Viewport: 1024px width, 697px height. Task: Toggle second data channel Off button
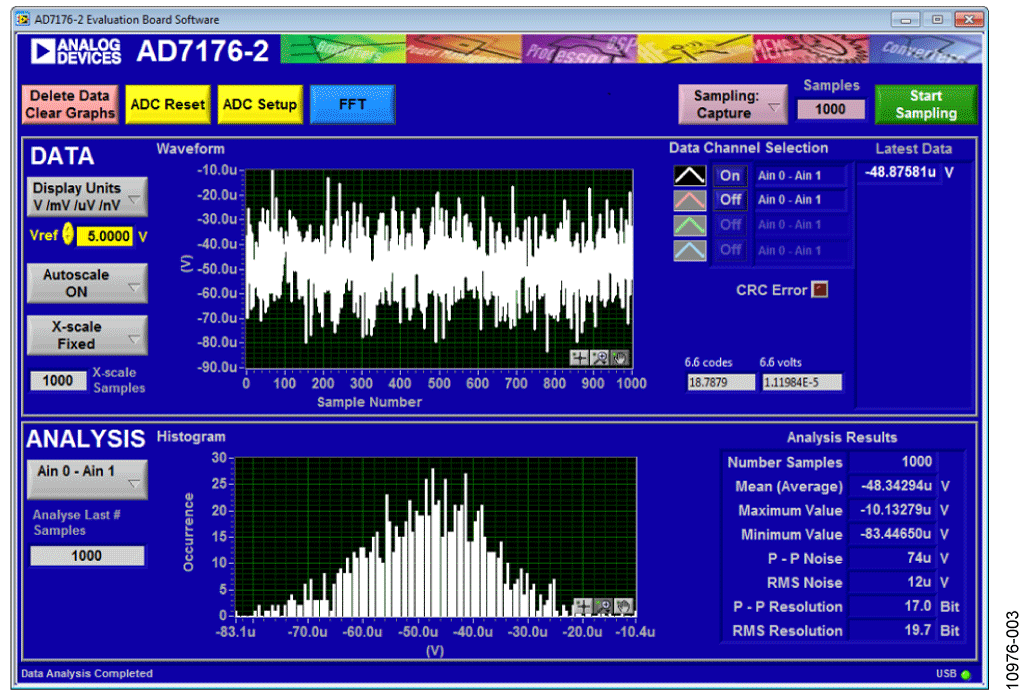click(x=729, y=200)
